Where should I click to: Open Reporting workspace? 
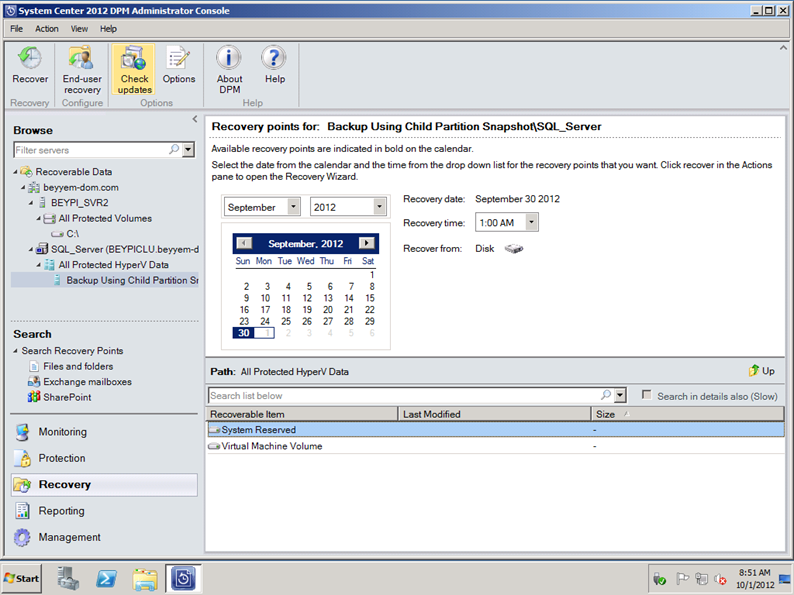(61, 511)
